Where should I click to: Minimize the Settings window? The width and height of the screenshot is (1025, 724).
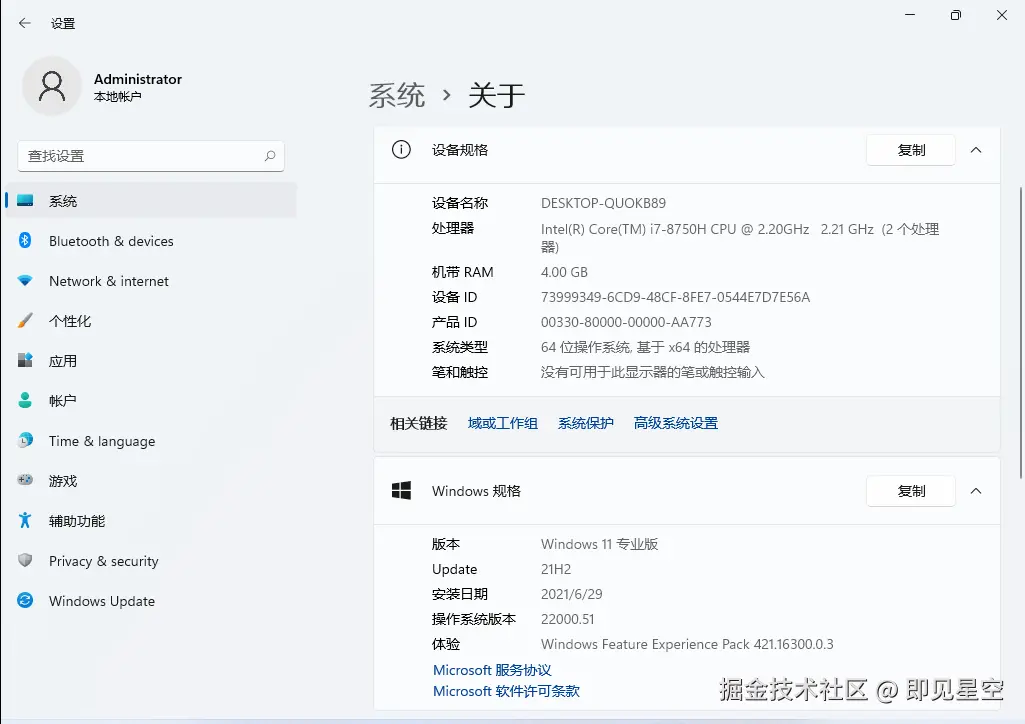[910, 15]
